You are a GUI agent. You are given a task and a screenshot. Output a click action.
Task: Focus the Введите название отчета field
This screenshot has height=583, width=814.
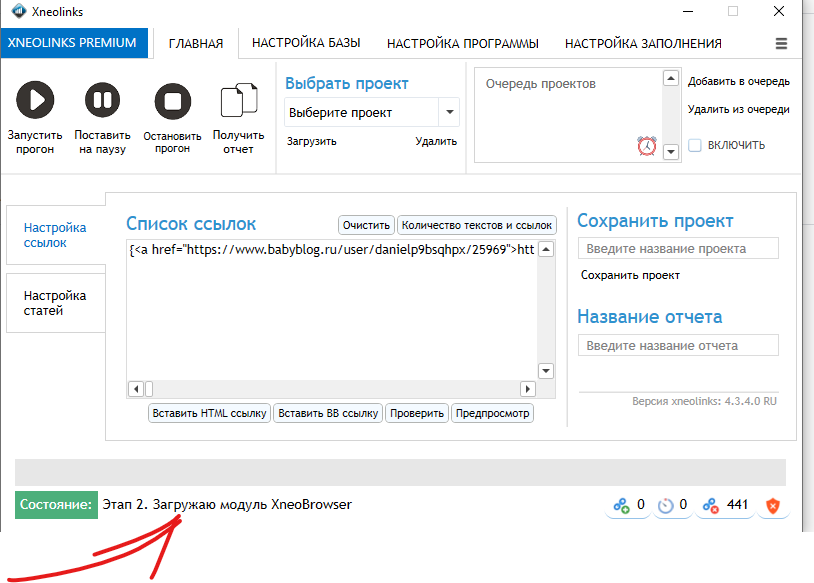click(678, 345)
